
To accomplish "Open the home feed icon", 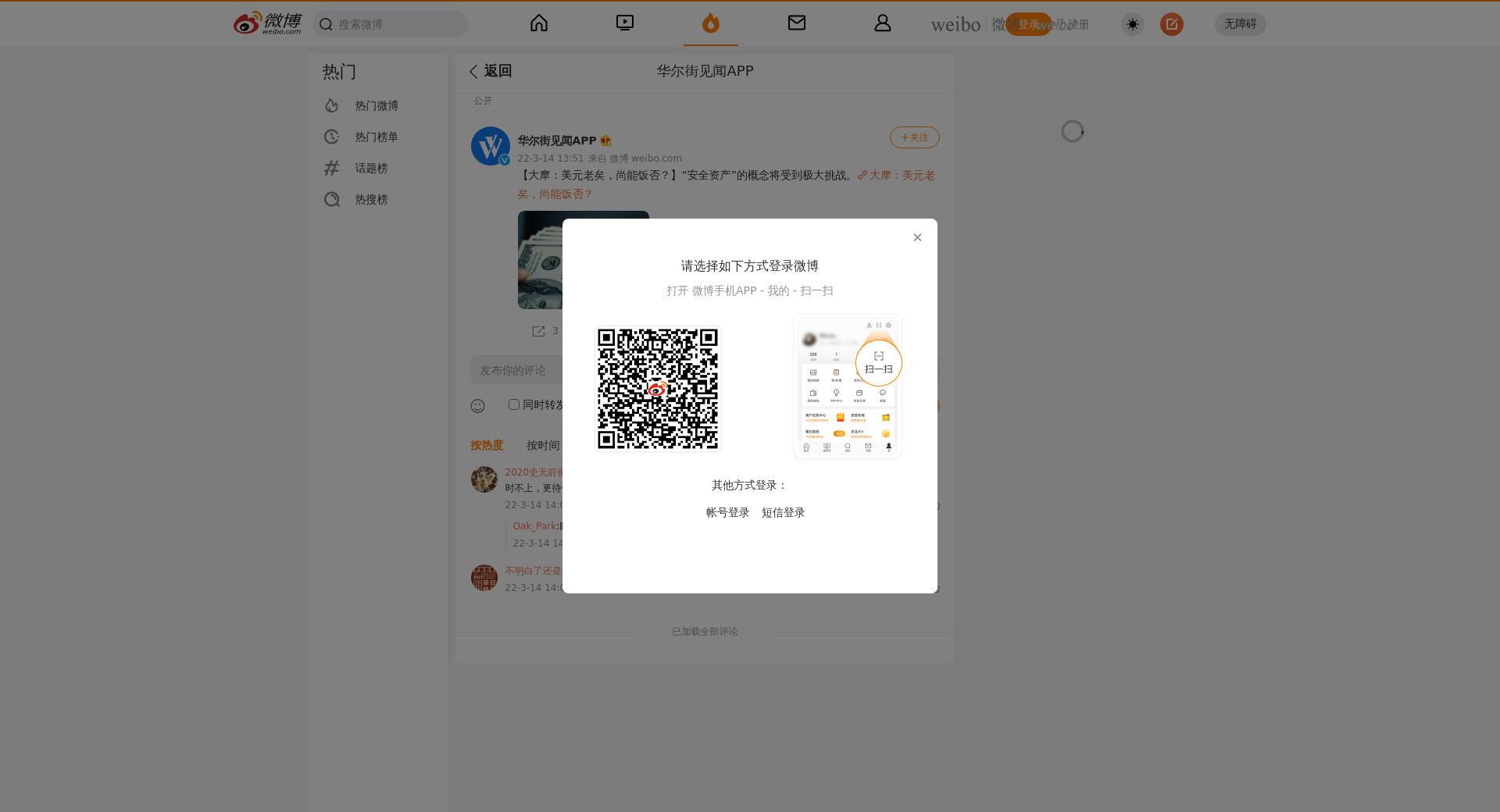I will (x=539, y=23).
